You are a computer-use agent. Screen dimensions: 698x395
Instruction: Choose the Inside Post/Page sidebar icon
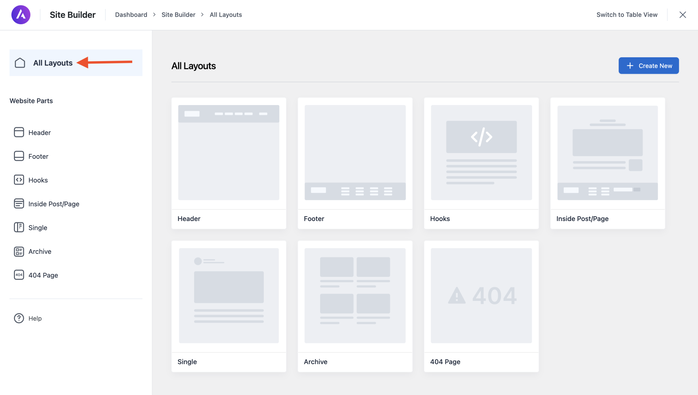coord(19,204)
